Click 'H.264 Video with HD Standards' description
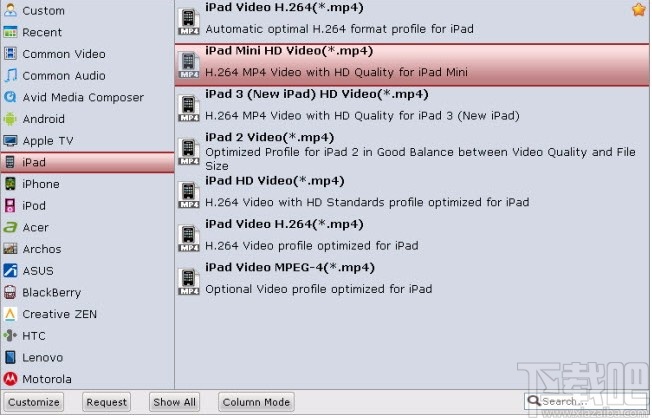 tap(367, 202)
